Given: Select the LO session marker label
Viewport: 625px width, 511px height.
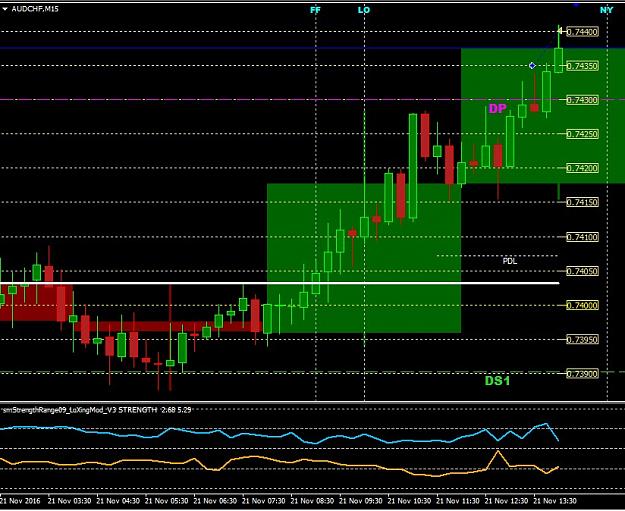Looking at the screenshot, I should (x=364, y=10).
